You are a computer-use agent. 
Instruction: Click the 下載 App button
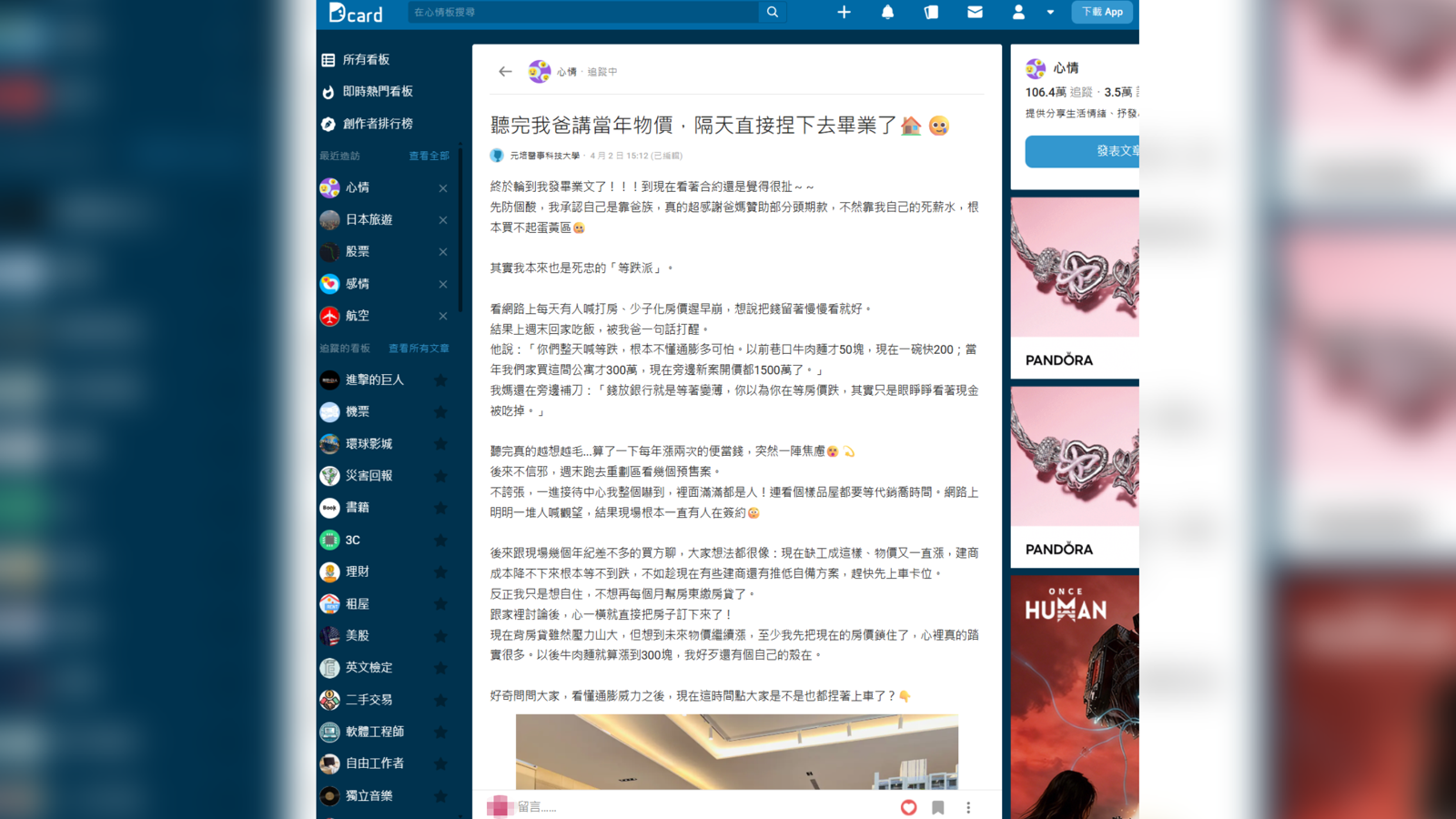point(1102,12)
